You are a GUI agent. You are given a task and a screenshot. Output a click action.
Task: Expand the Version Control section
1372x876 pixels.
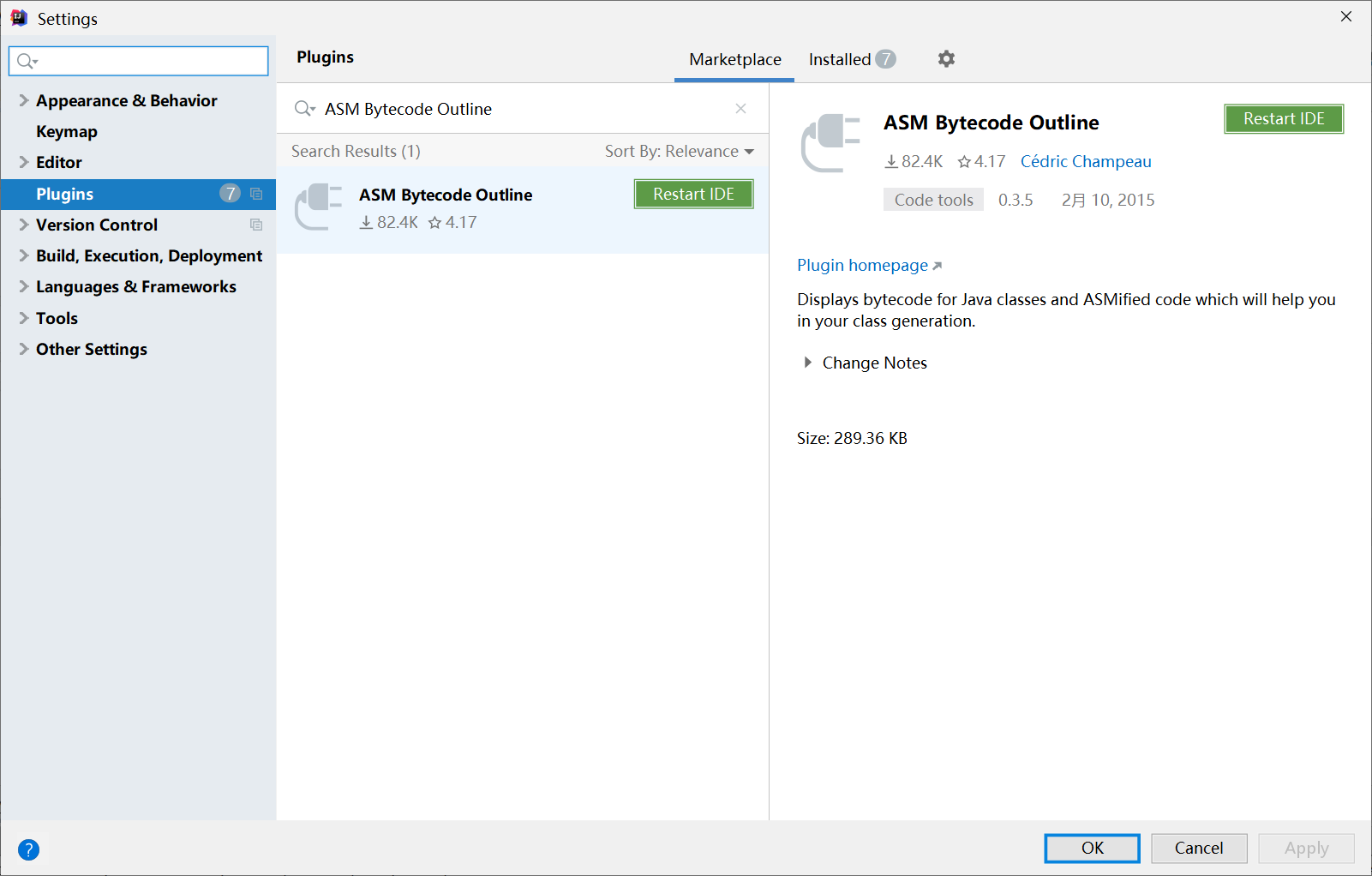[x=24, y=225]
